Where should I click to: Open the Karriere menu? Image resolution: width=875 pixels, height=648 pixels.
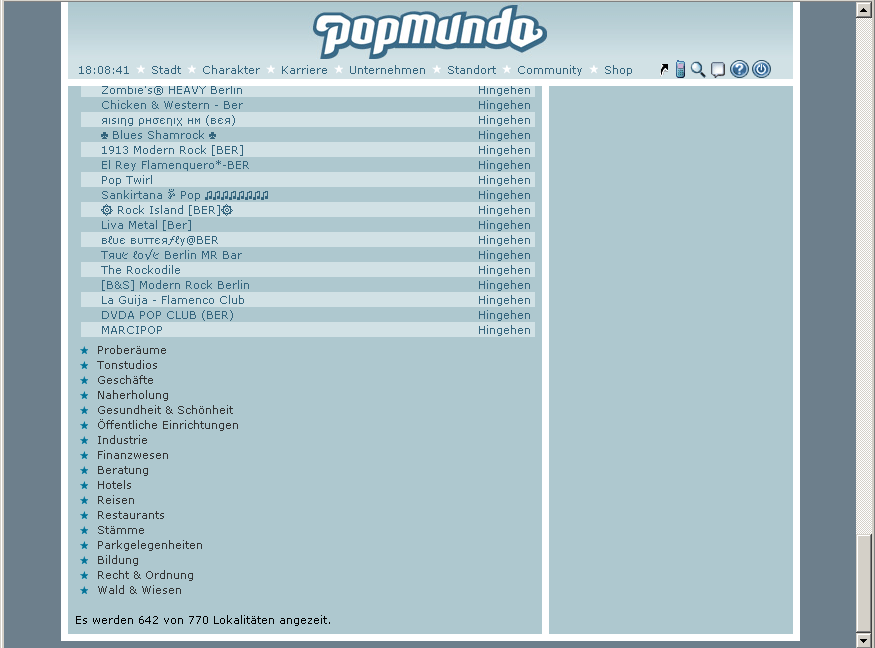coord(304,70)
